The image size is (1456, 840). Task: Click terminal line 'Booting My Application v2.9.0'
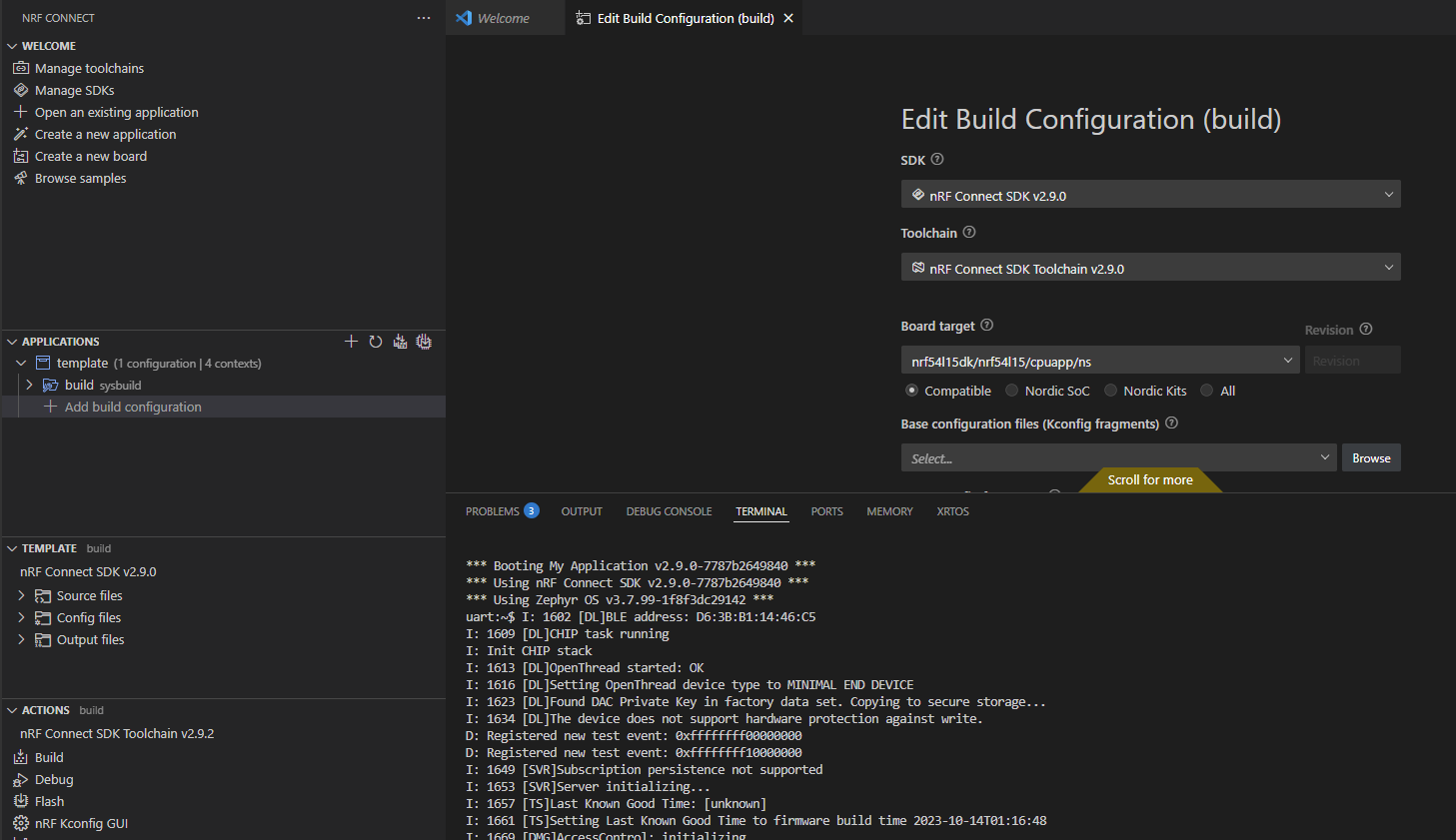point(641,565)
